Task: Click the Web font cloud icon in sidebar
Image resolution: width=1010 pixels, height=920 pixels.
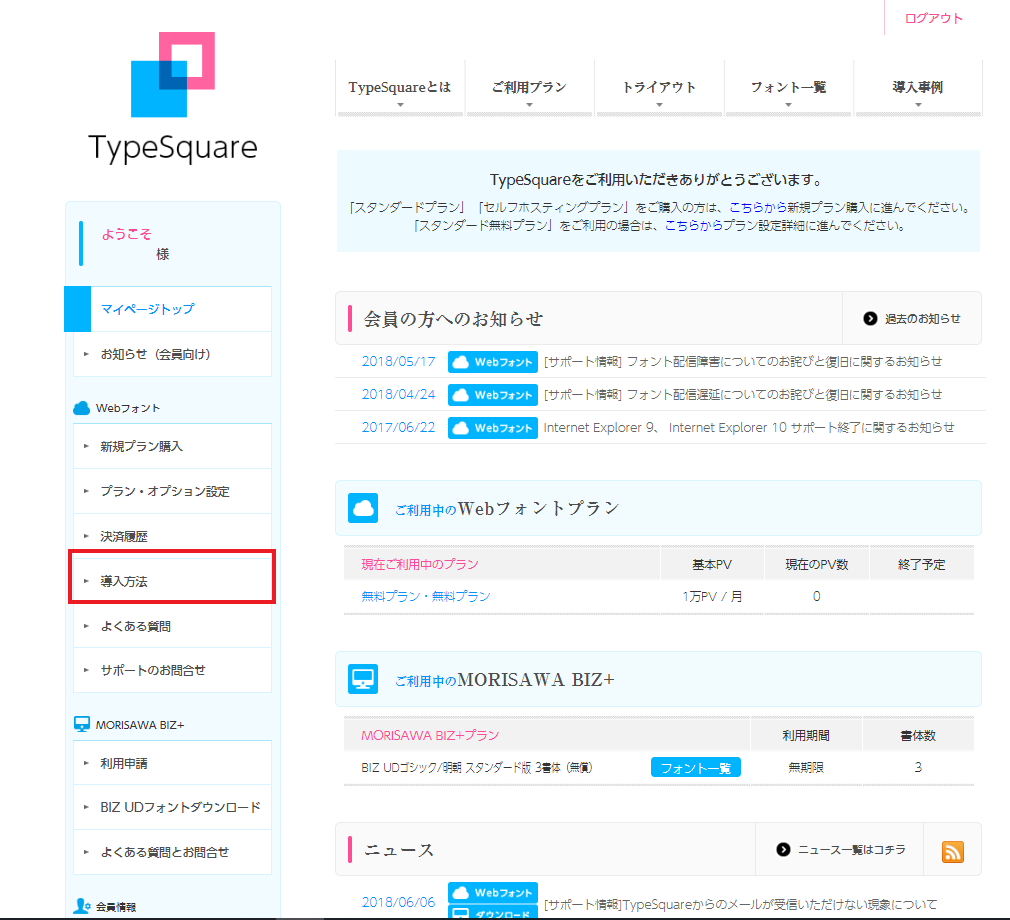Action: coord(82,408)
